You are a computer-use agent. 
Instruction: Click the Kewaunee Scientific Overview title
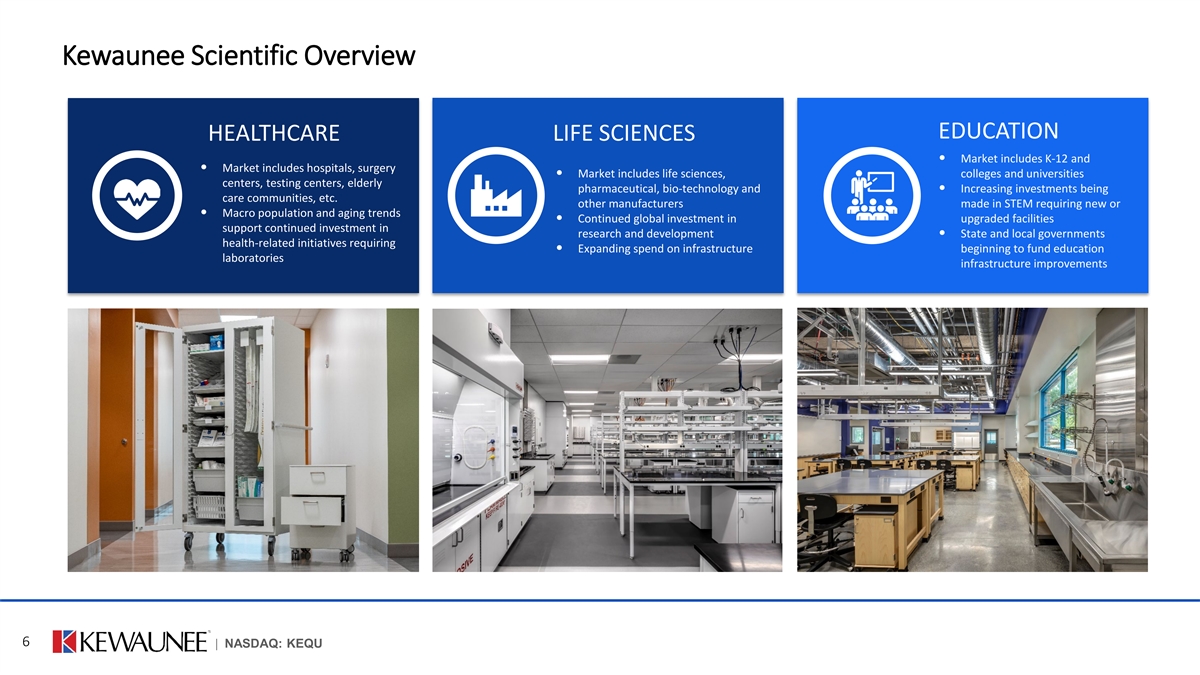238,54
